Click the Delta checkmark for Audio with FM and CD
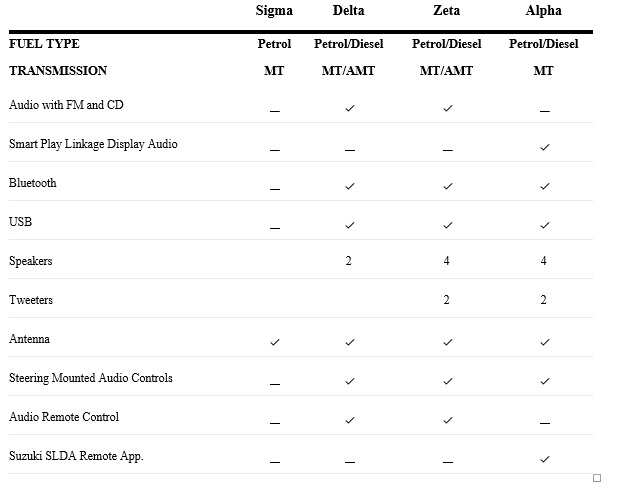Viewport: 625px width, 490px height. [x=349, y=107]
